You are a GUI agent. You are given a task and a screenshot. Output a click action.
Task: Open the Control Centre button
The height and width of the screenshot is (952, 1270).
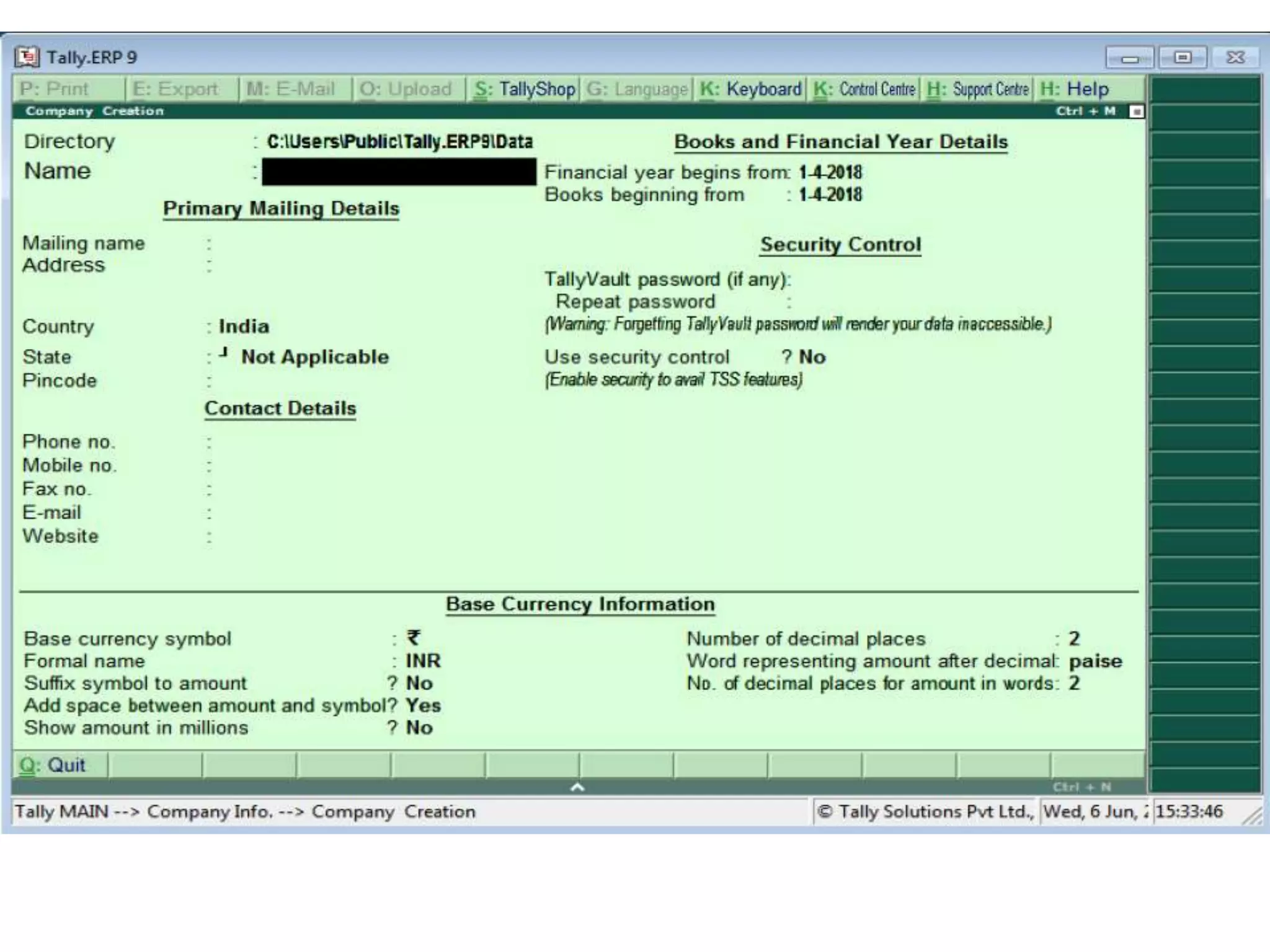[864, 89]
